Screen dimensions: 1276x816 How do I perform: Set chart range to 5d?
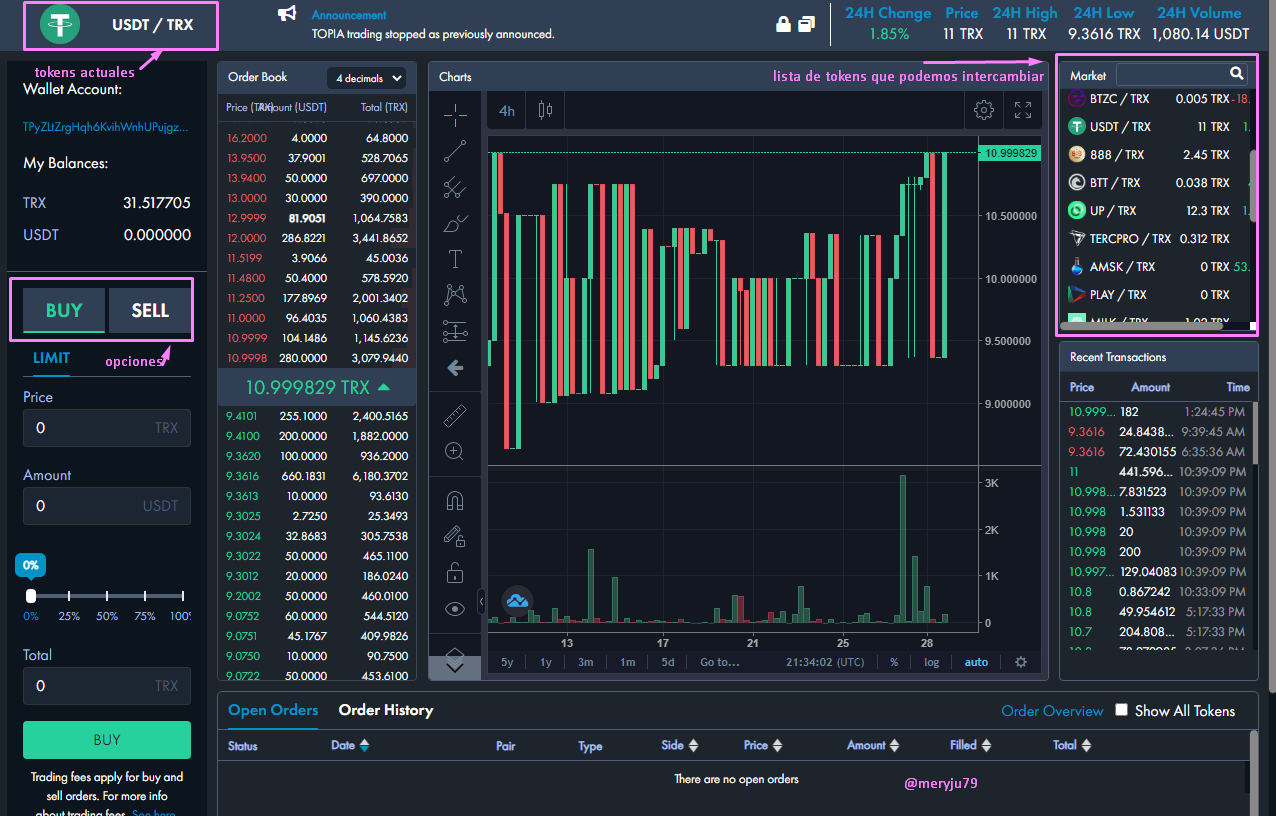coord(667,662)
